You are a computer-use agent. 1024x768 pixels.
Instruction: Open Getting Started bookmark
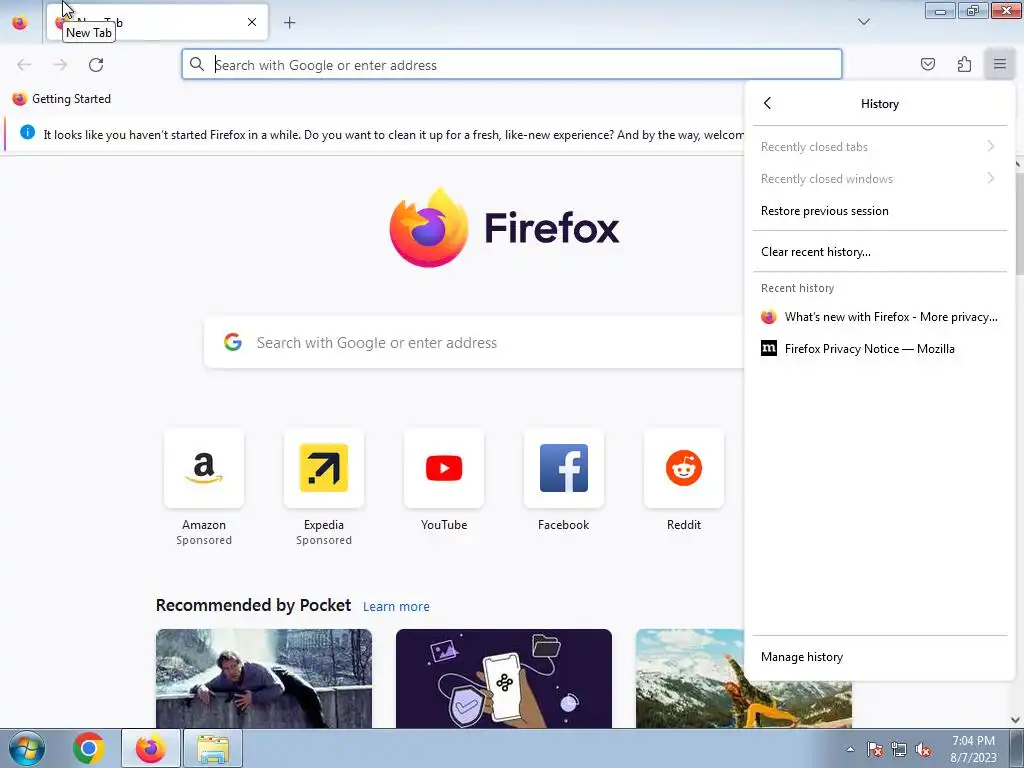(x=61, y=99)
